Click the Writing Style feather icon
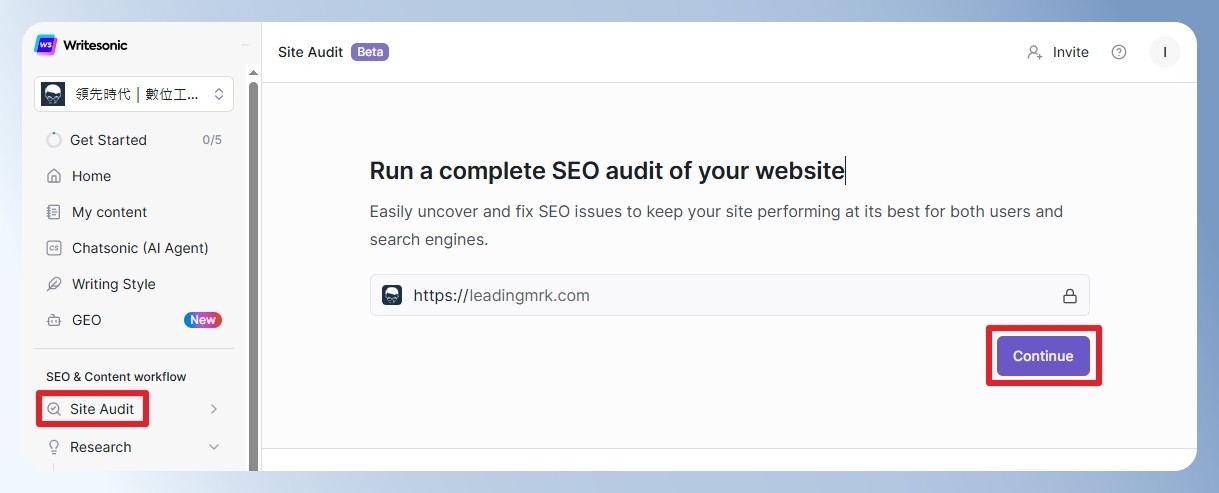Image resolution: width=1219 pixels, height=493 pixels. 54,284
